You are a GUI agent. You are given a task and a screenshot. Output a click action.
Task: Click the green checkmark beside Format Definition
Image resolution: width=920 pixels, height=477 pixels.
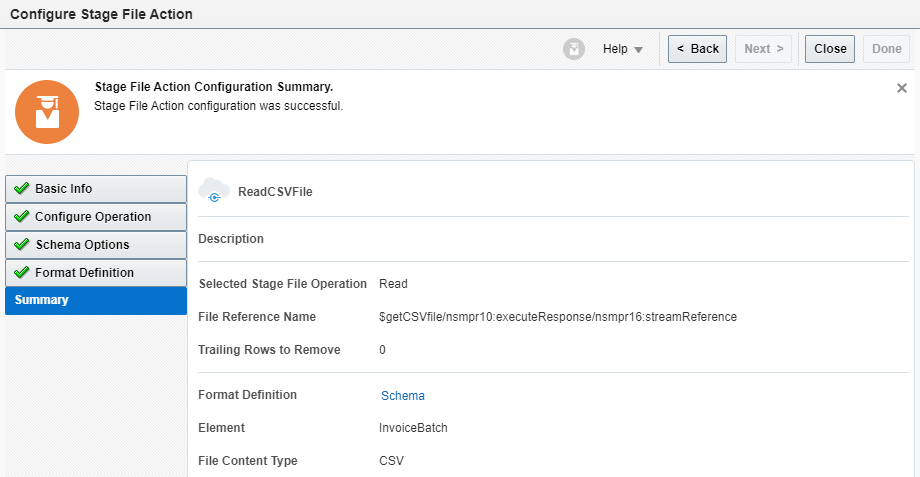[x=21, y=273]
